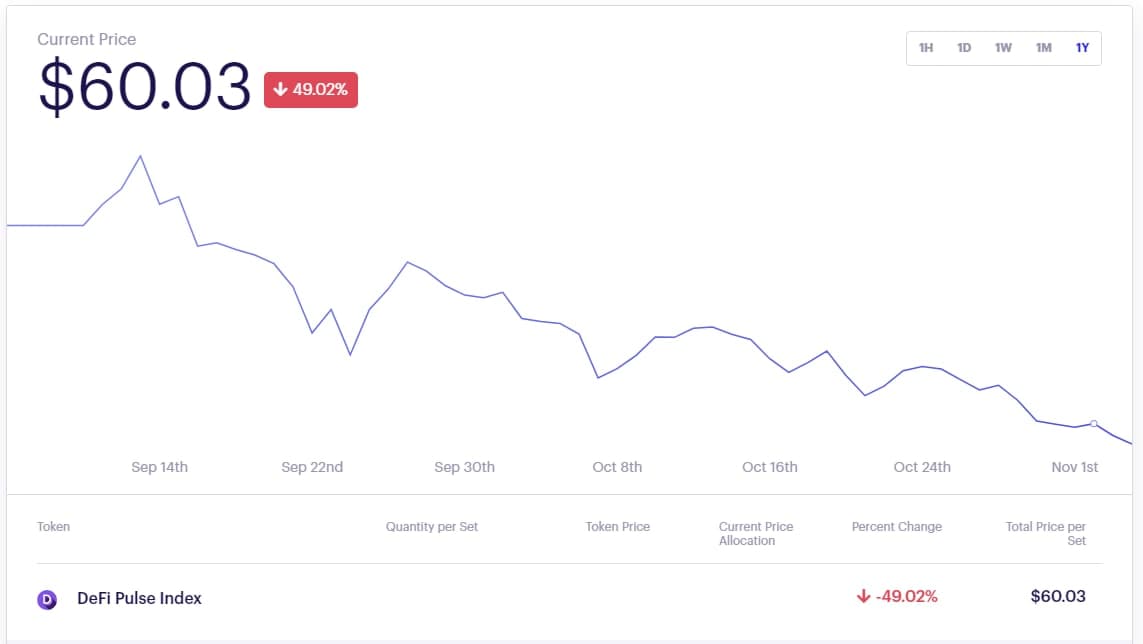Click the Sep 14th date label on chart
Screen dimensions: 1143x644
(159, 467)
